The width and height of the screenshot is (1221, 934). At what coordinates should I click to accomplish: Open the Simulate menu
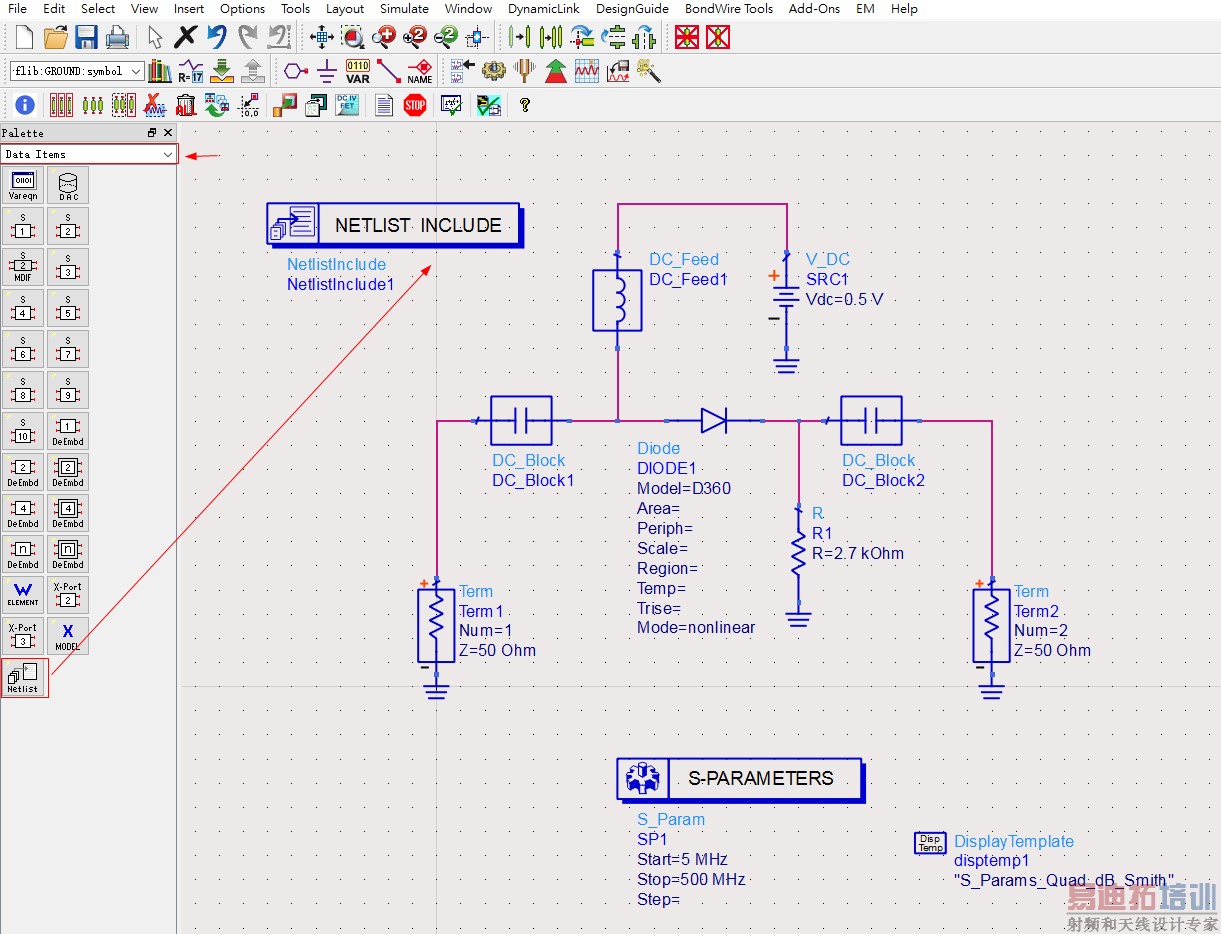point(404,9)
